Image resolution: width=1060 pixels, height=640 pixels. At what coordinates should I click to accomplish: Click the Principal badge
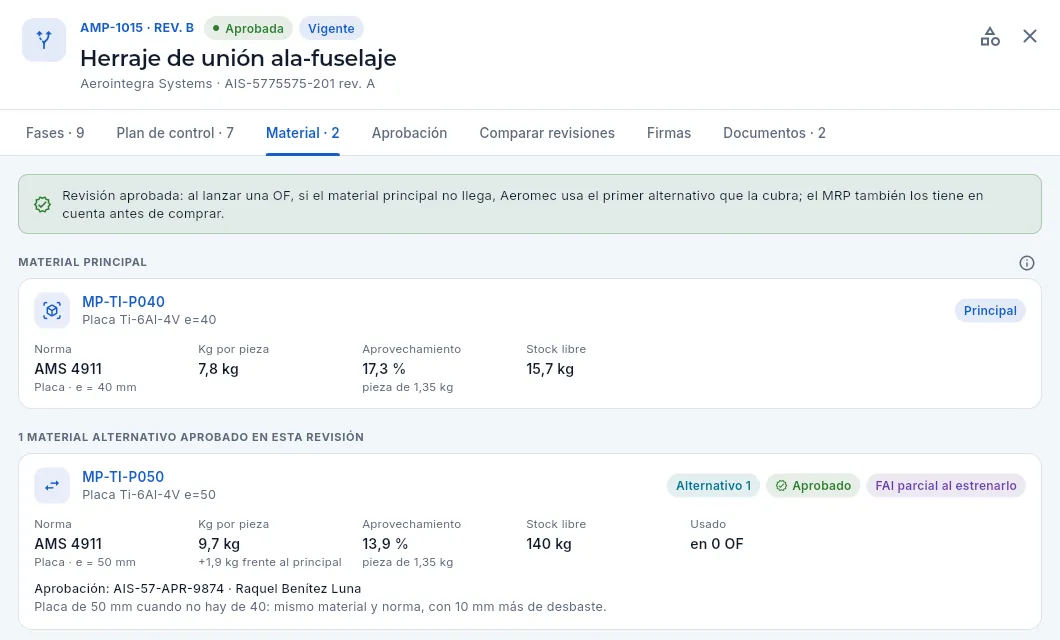coord(990,311)
